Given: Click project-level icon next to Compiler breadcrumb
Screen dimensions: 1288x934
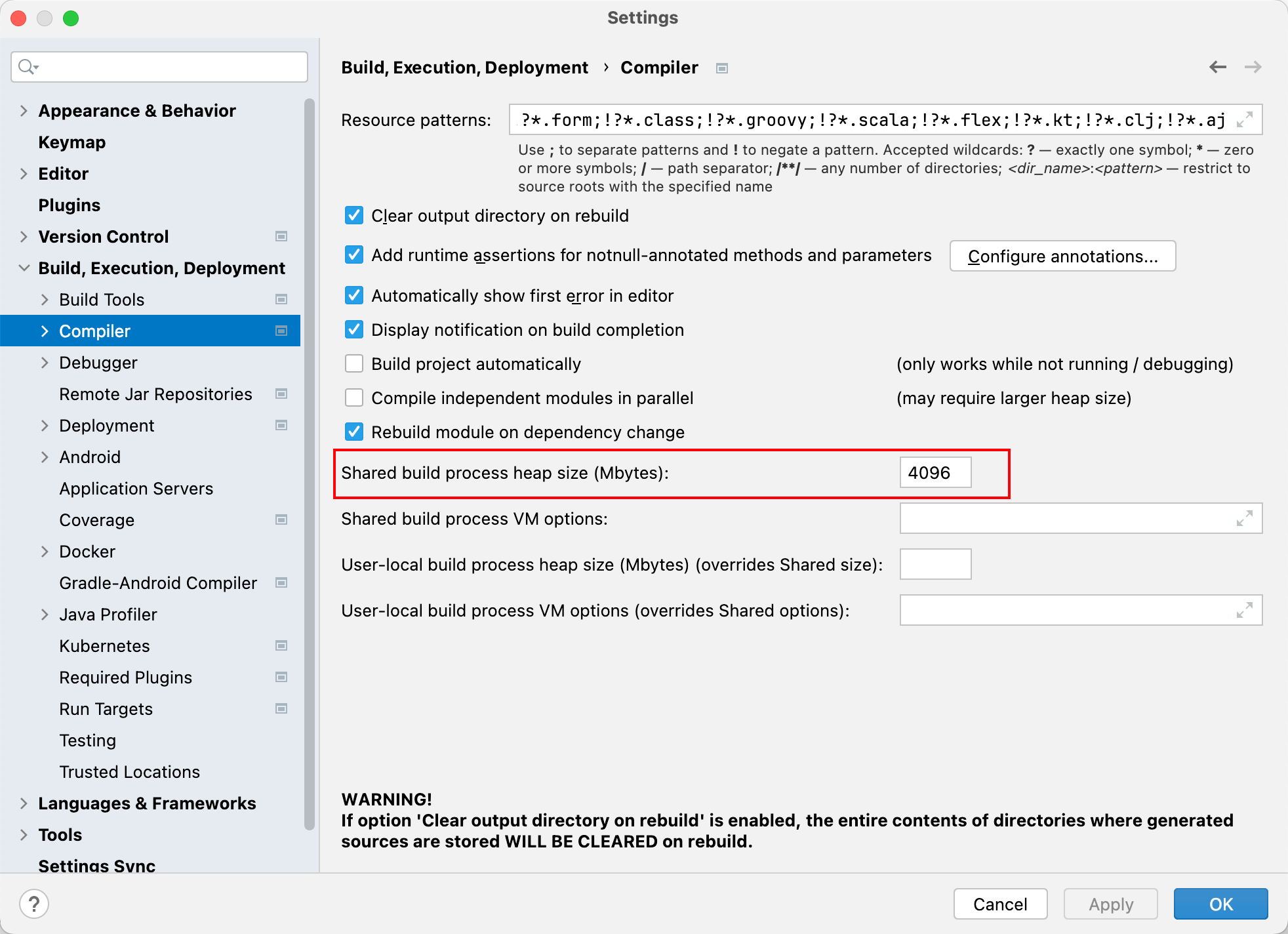Looking at the screenshot, I should click(x=722, y=68).
